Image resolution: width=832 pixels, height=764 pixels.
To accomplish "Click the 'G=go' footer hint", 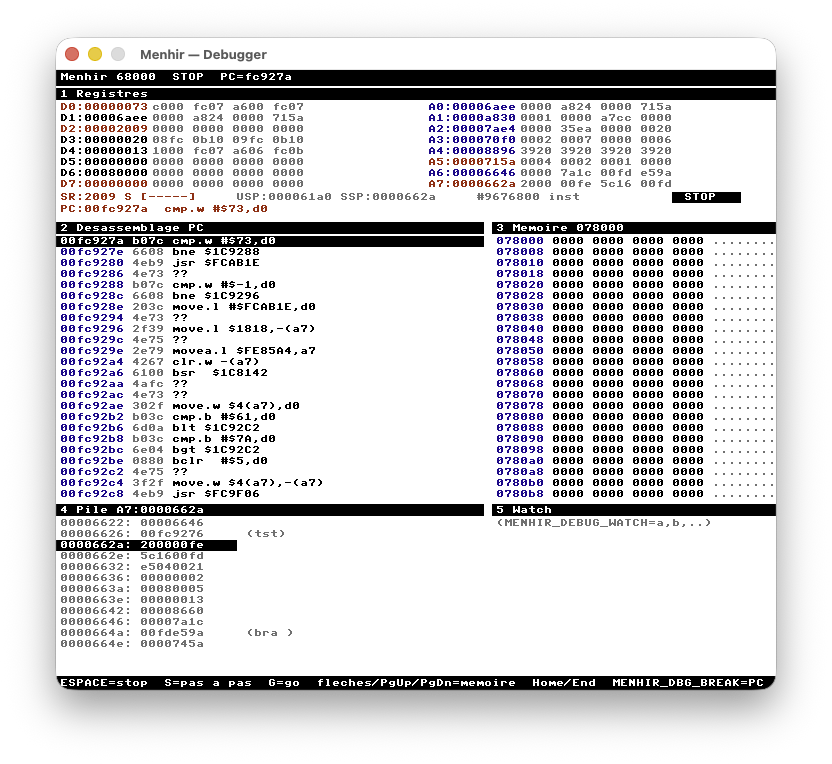I will coord(284,683).
